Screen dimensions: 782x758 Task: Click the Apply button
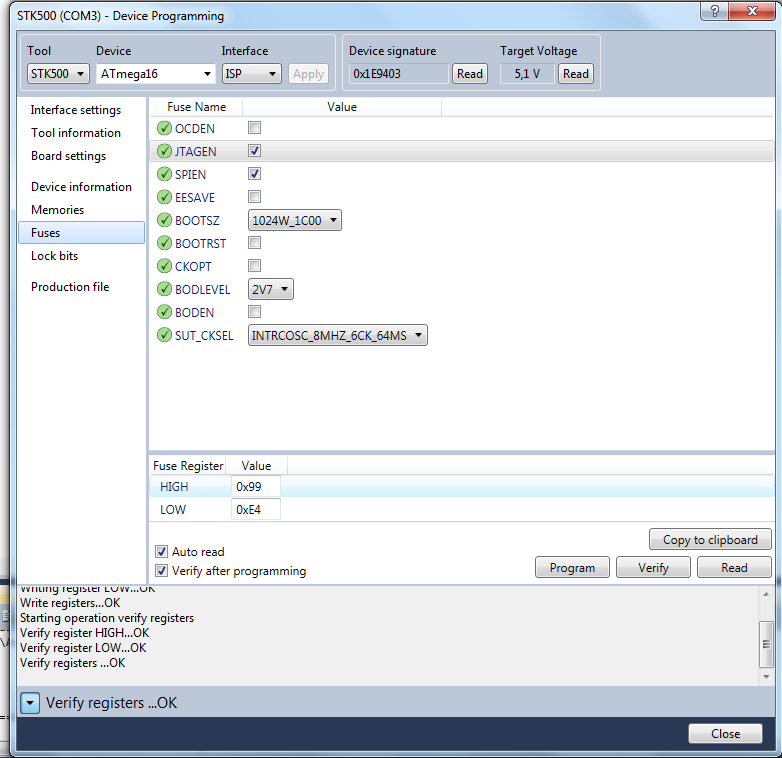click(308, 74)
